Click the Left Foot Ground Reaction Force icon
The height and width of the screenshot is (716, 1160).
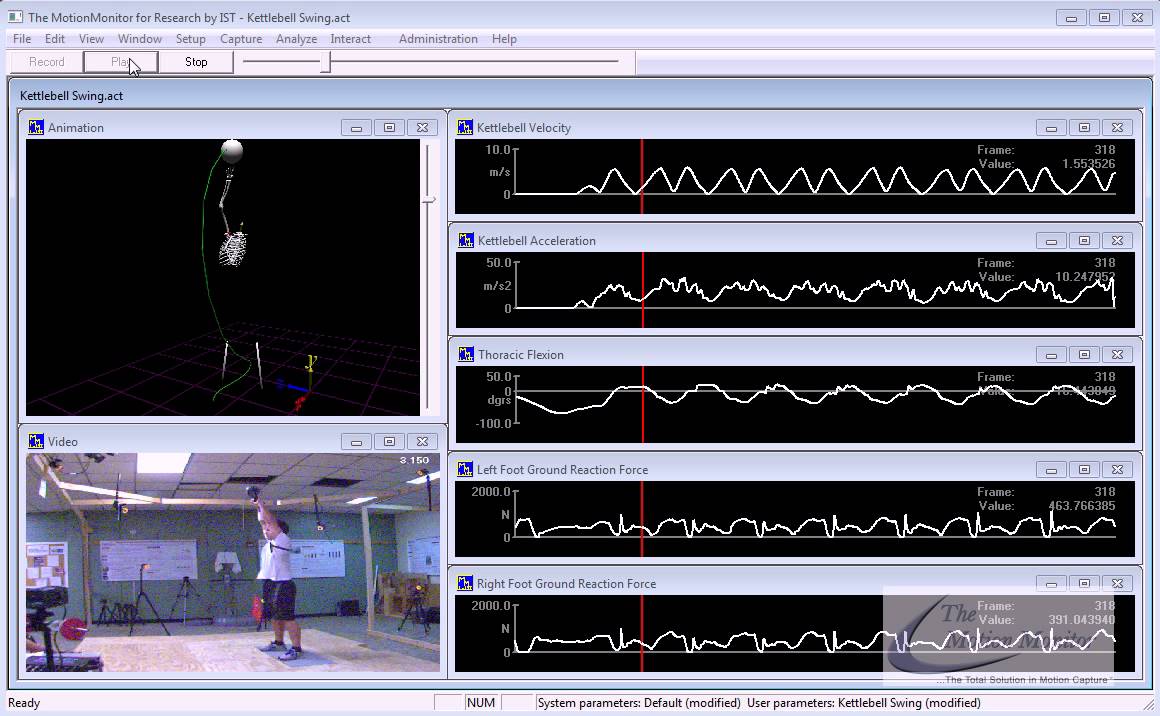[465, 469]
